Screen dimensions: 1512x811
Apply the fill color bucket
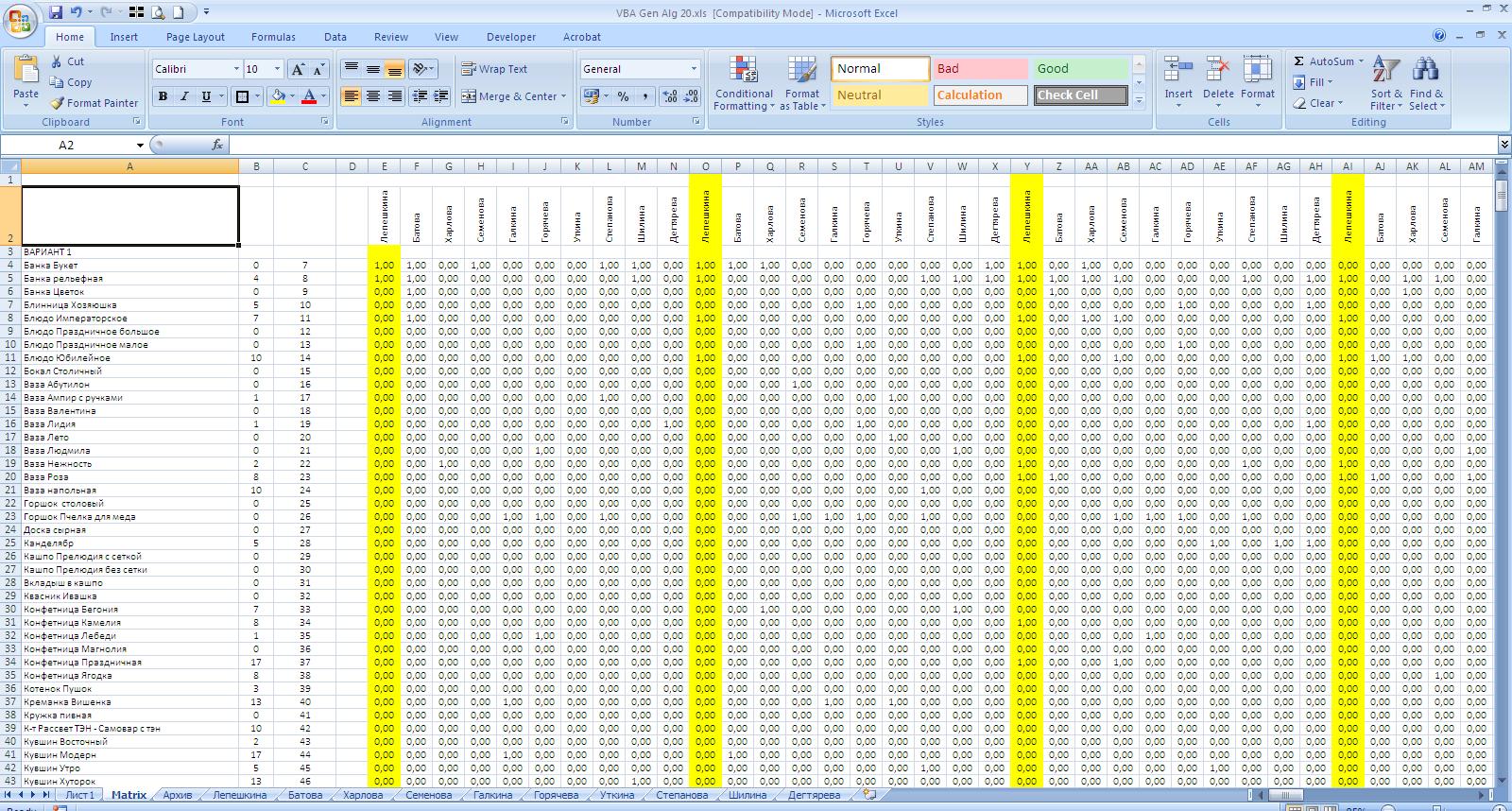277,96
